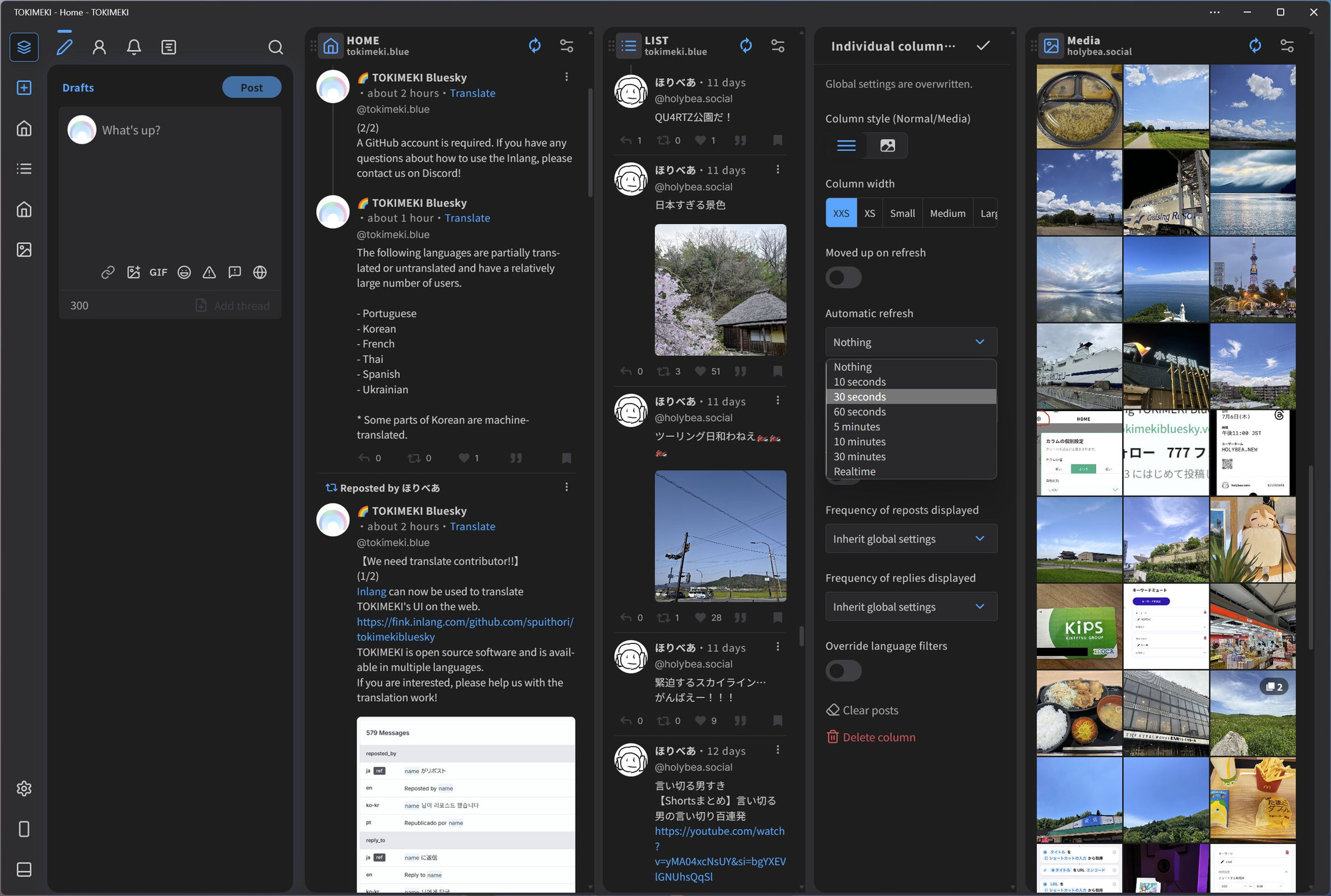
Task: Open the search magnifier icon
Action: coord(276,47)
